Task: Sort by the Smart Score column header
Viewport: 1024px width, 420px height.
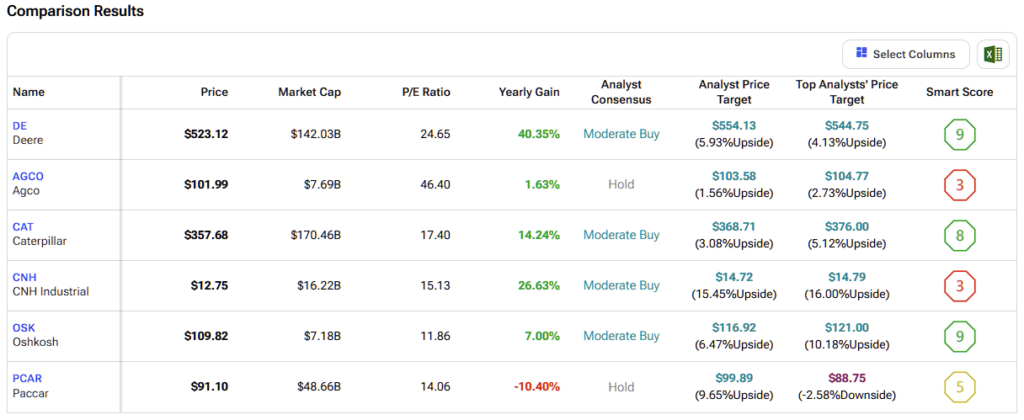Action: point(959,92)
